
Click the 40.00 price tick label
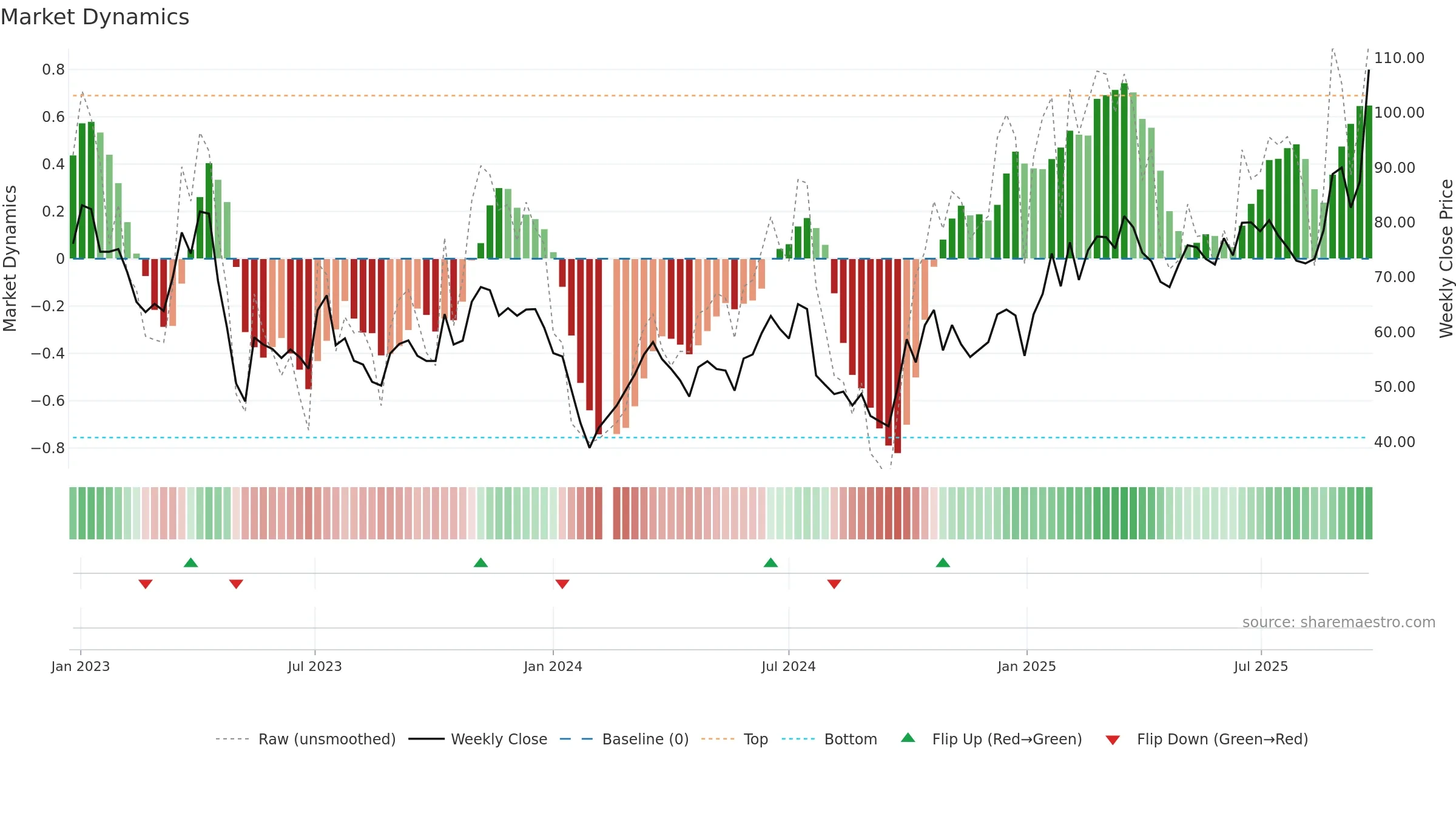1395,442
